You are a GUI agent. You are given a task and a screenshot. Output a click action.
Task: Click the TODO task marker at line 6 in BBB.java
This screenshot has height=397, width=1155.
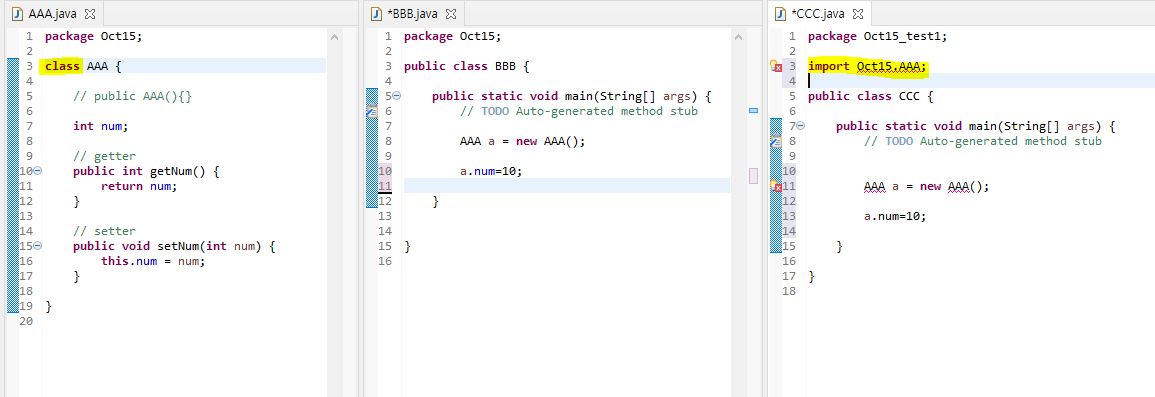tap(372, 111)
